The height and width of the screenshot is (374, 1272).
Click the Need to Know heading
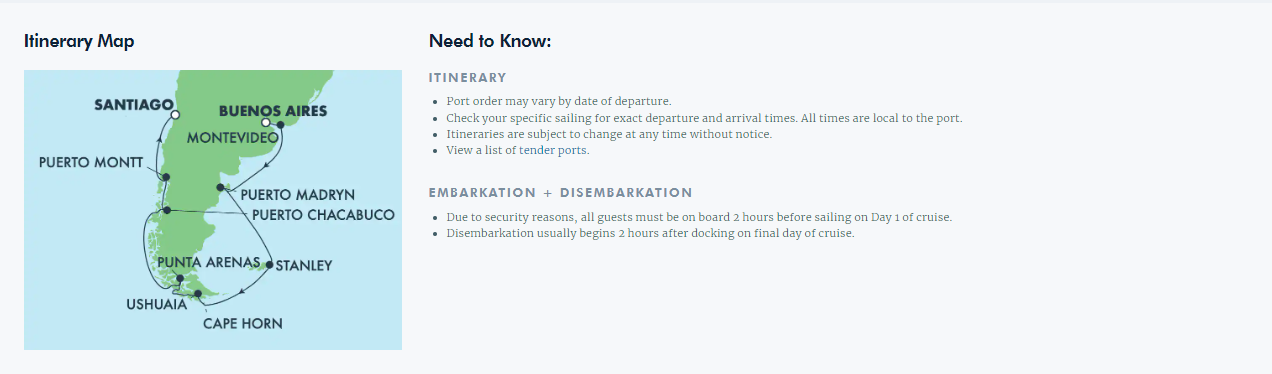490,41
